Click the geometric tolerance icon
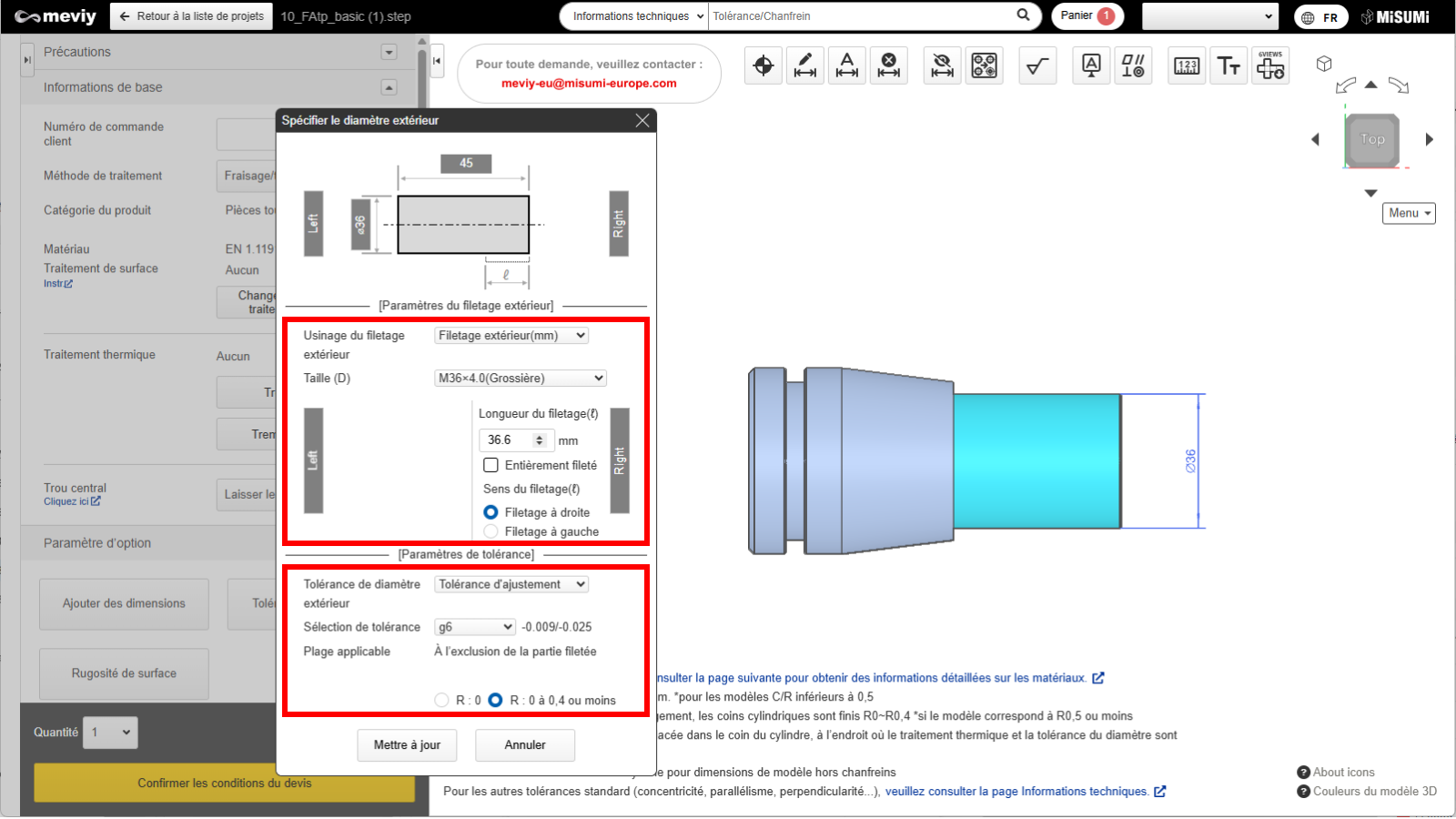Image resolution: width=1456 pixels, height=819 pixels. coord(1133,66)
